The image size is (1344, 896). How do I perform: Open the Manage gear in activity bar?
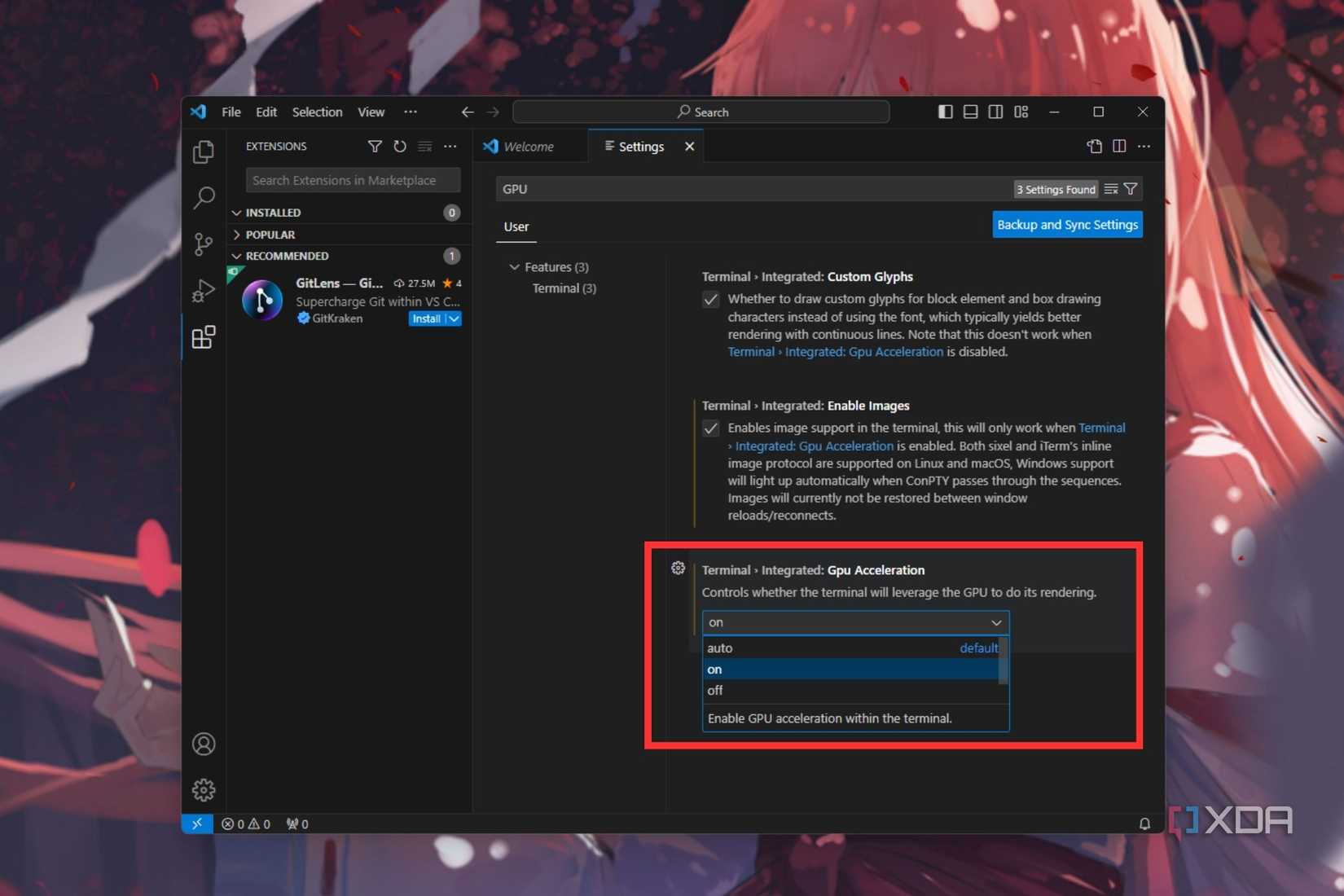point(204,789)
